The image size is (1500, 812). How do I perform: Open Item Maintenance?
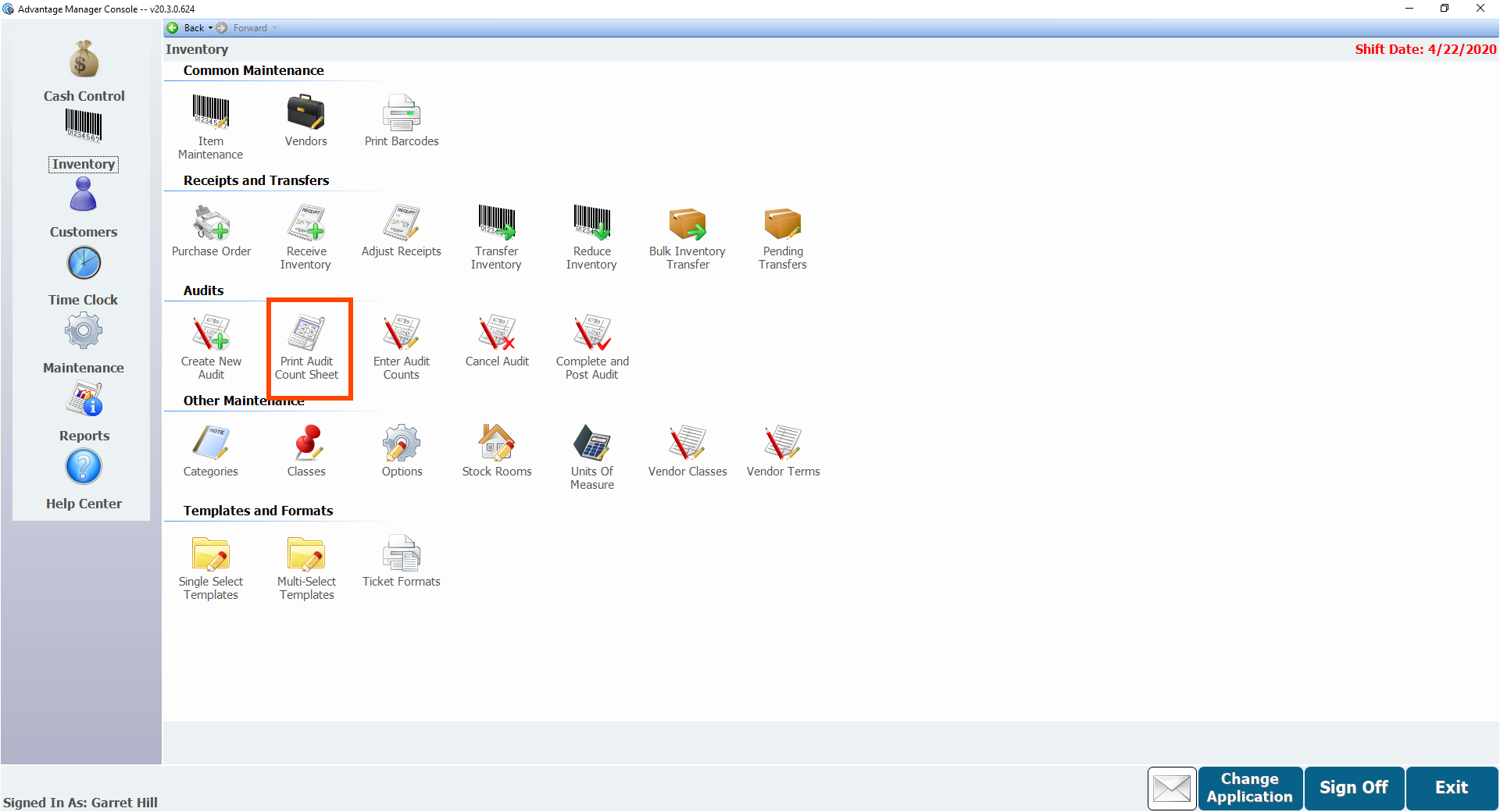(210, 126)
